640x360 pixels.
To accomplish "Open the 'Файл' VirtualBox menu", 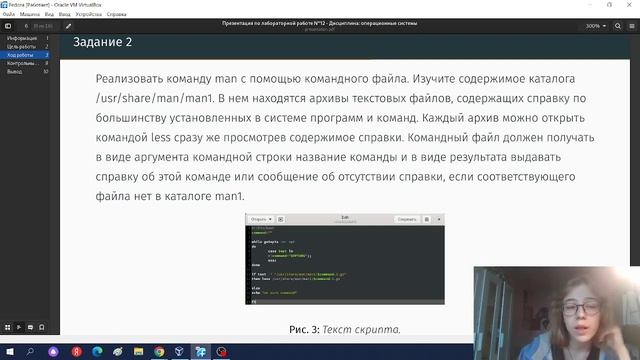I will tap(9, 14).
